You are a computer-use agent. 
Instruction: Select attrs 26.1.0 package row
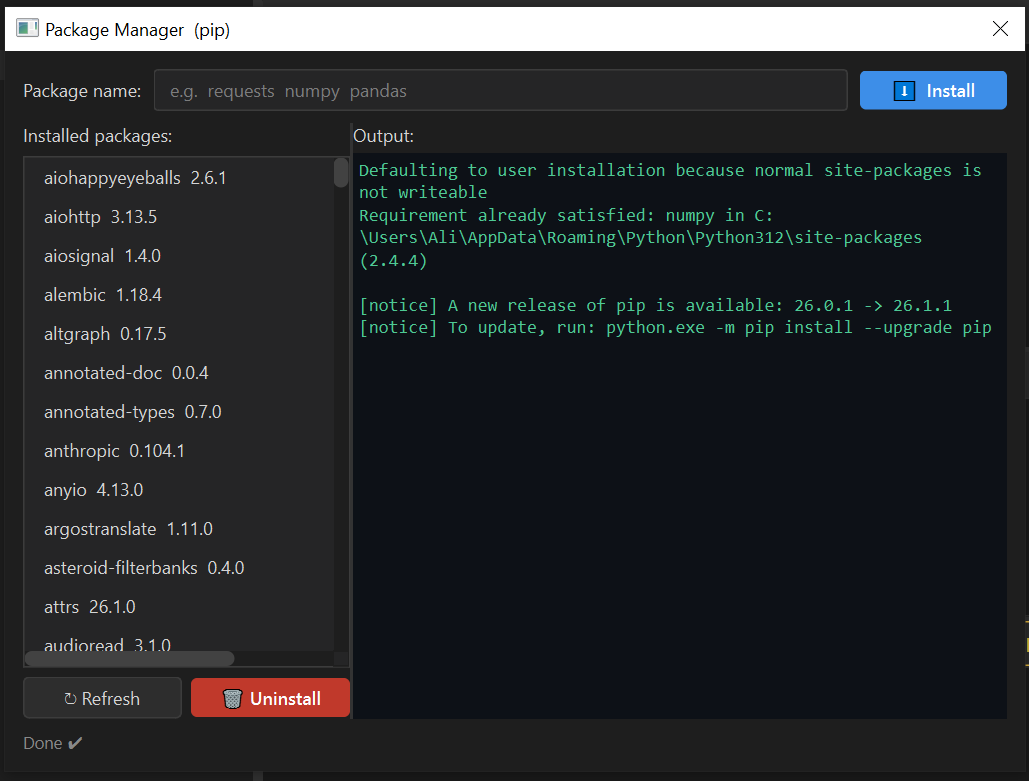click(x=178, y=607)
